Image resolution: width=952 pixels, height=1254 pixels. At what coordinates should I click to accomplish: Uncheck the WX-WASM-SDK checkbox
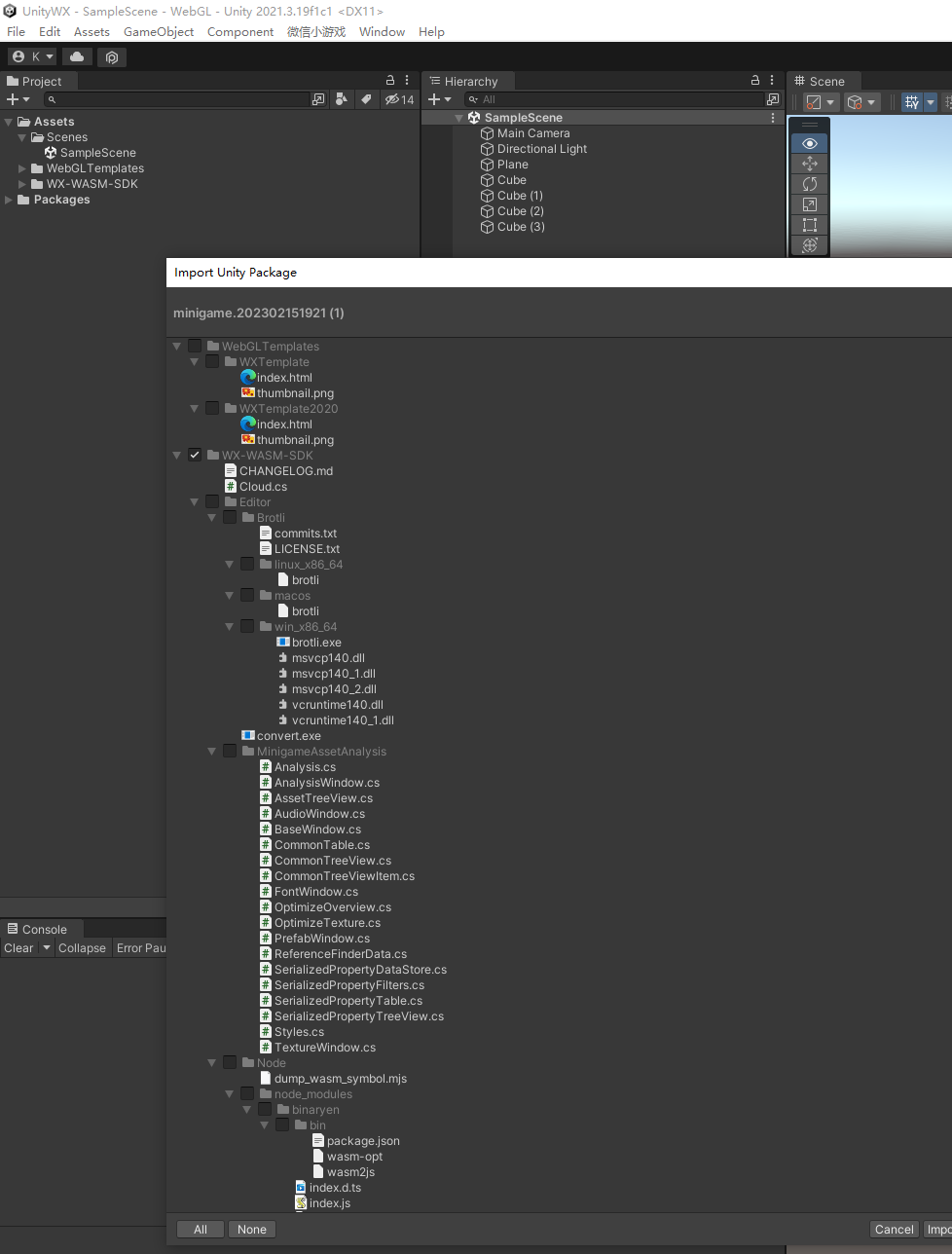[x=195, y=455]
